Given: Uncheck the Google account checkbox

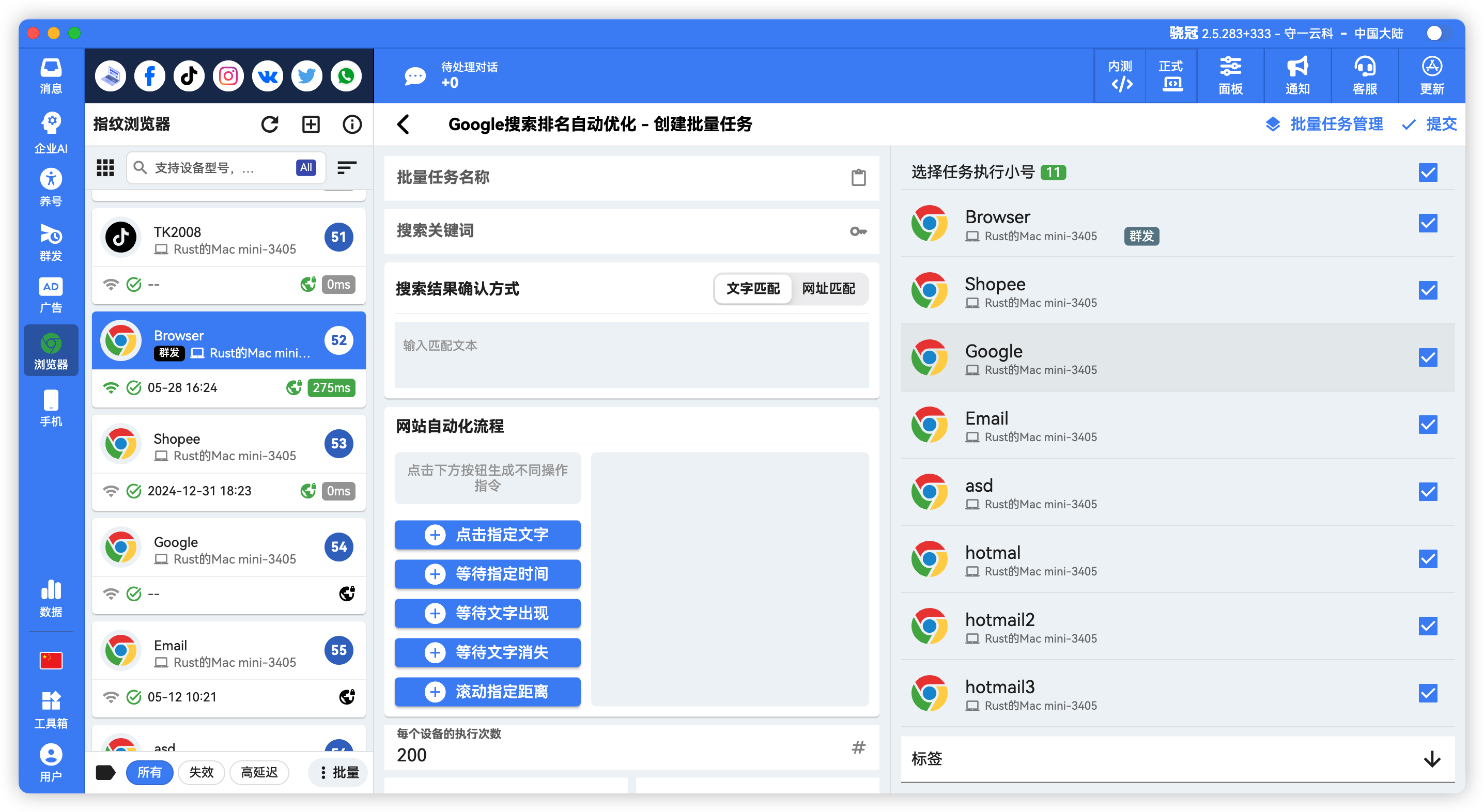Looking at the screenshot, I should (1428, 357).
